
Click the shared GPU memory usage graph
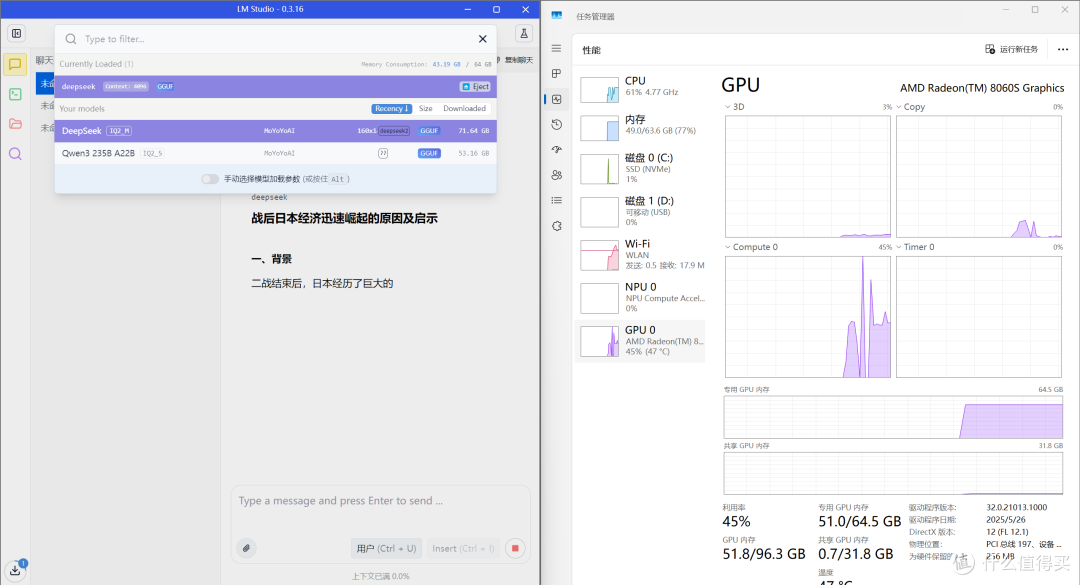pyautogui.click(x=893, y=473)
